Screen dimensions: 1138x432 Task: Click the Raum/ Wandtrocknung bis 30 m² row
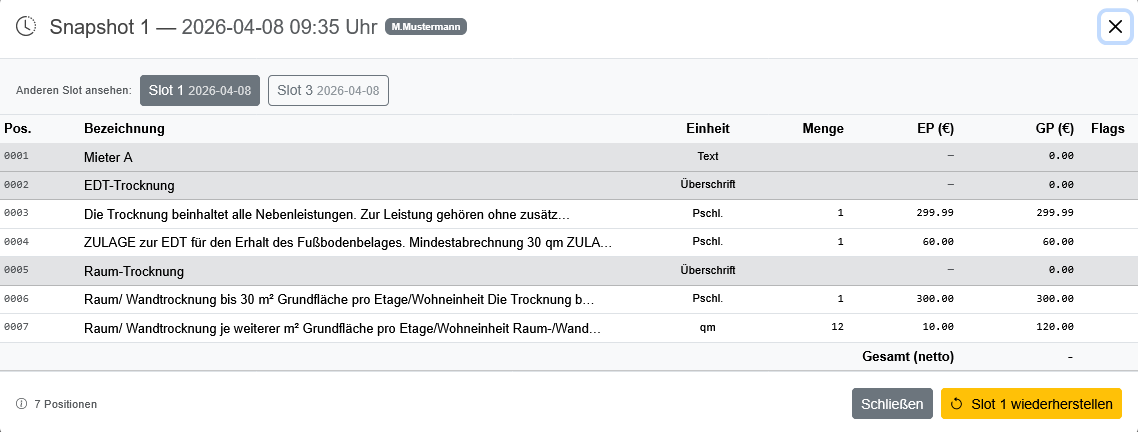pos(569,299)
